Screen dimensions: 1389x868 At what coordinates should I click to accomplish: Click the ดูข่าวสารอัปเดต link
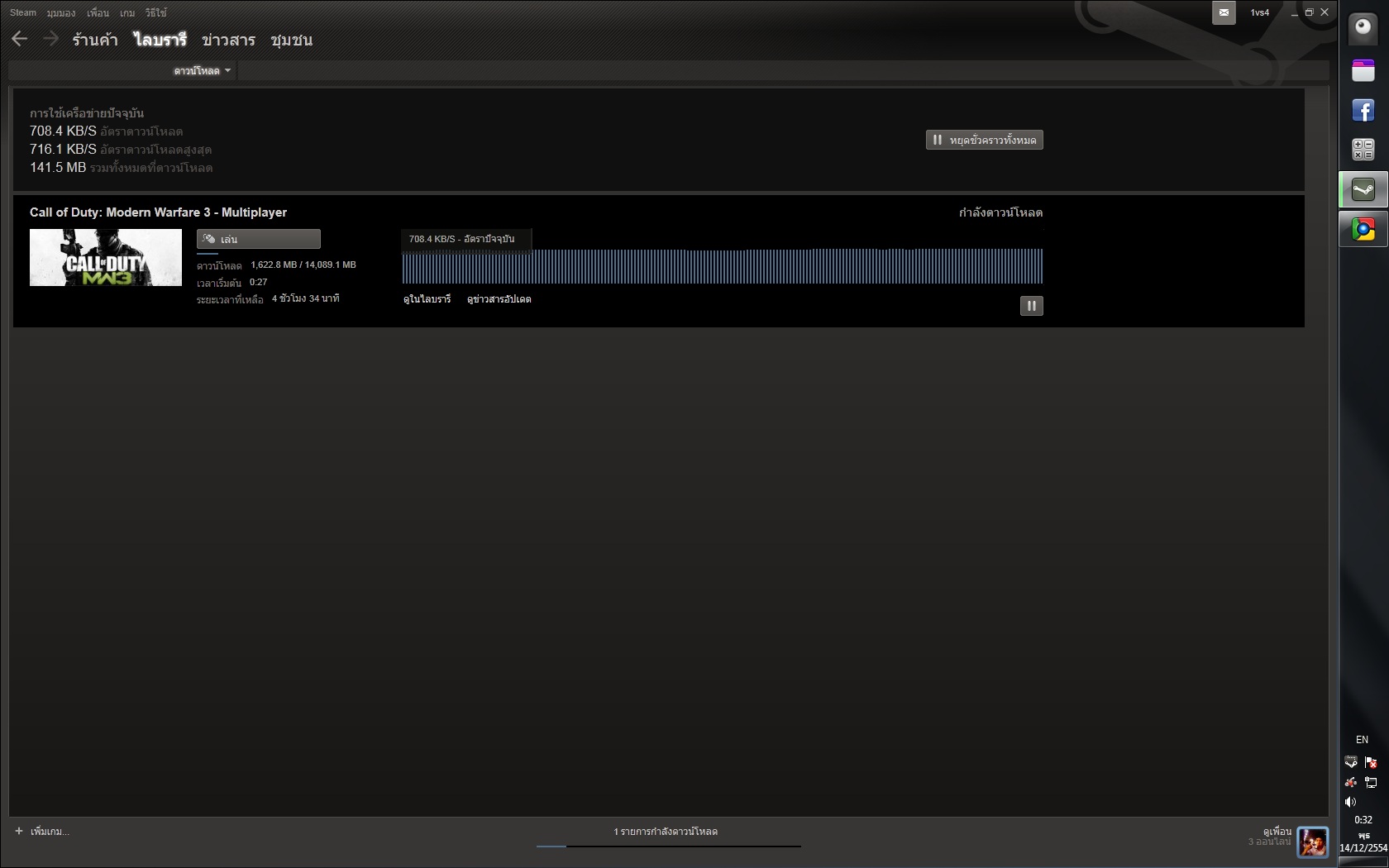[x=499, y=299]
